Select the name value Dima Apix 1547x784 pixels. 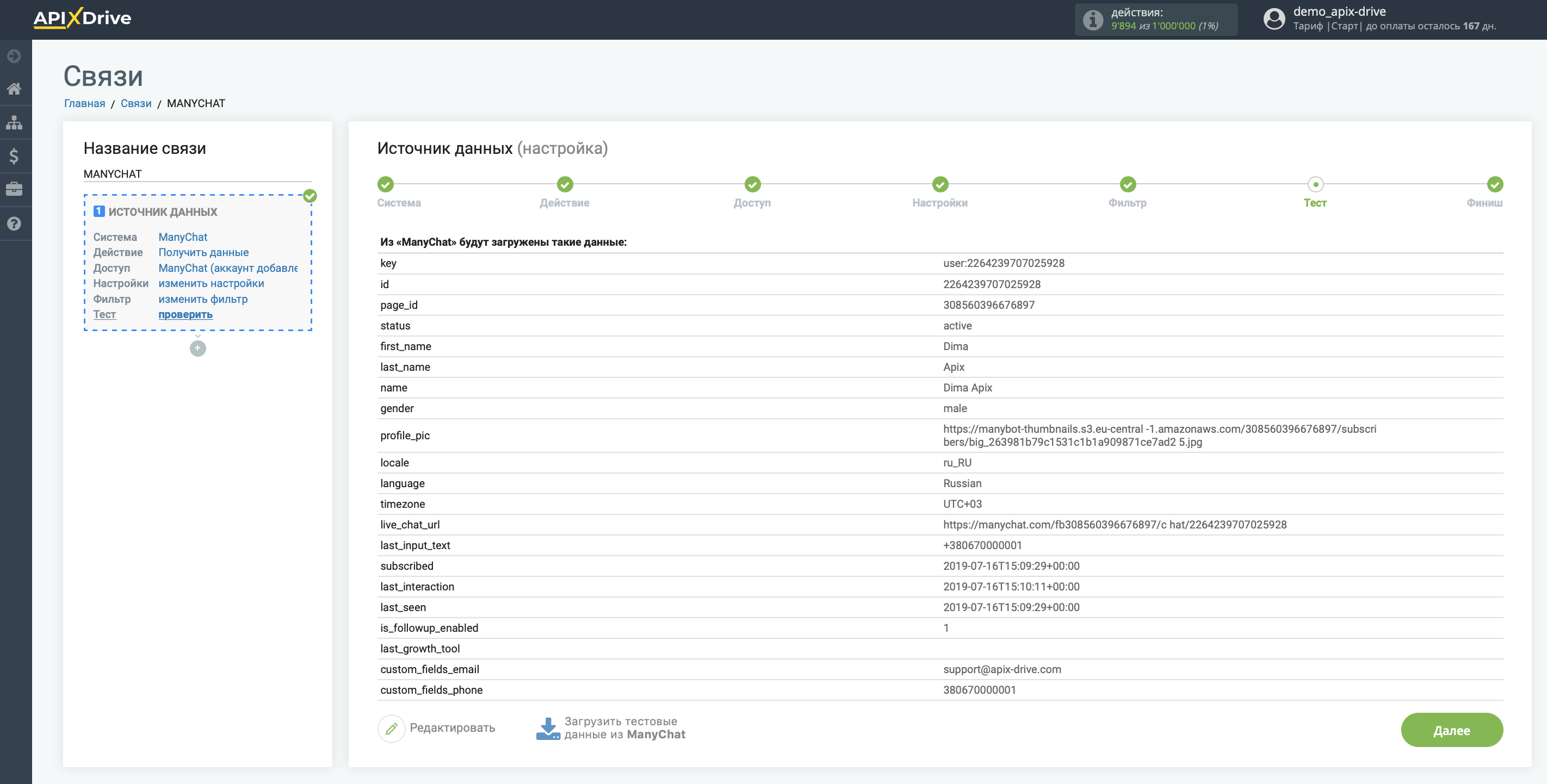click(968, 387)
